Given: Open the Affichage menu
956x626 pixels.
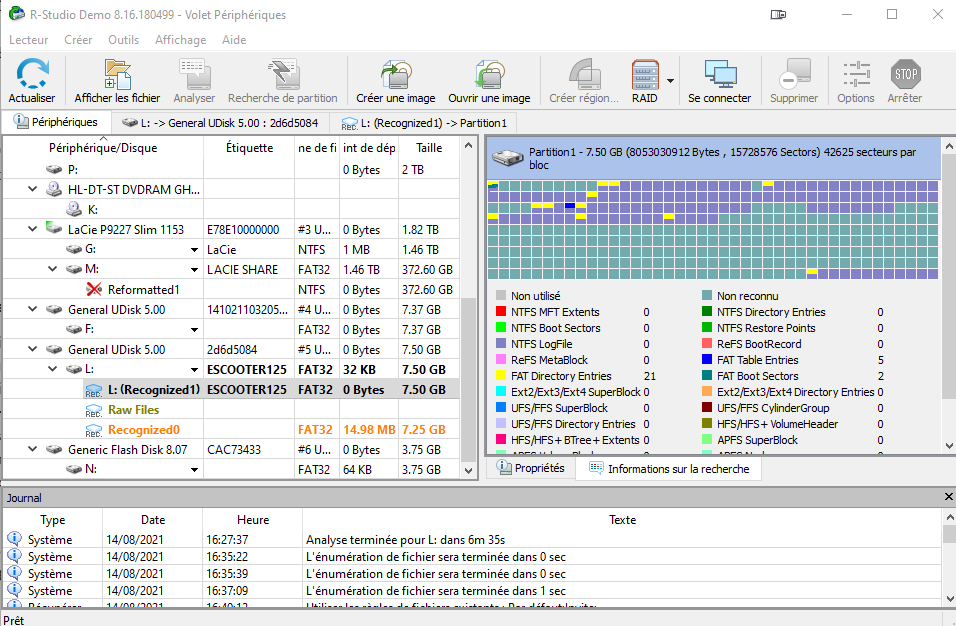Looking at the screenshot, I should point(180,40).
